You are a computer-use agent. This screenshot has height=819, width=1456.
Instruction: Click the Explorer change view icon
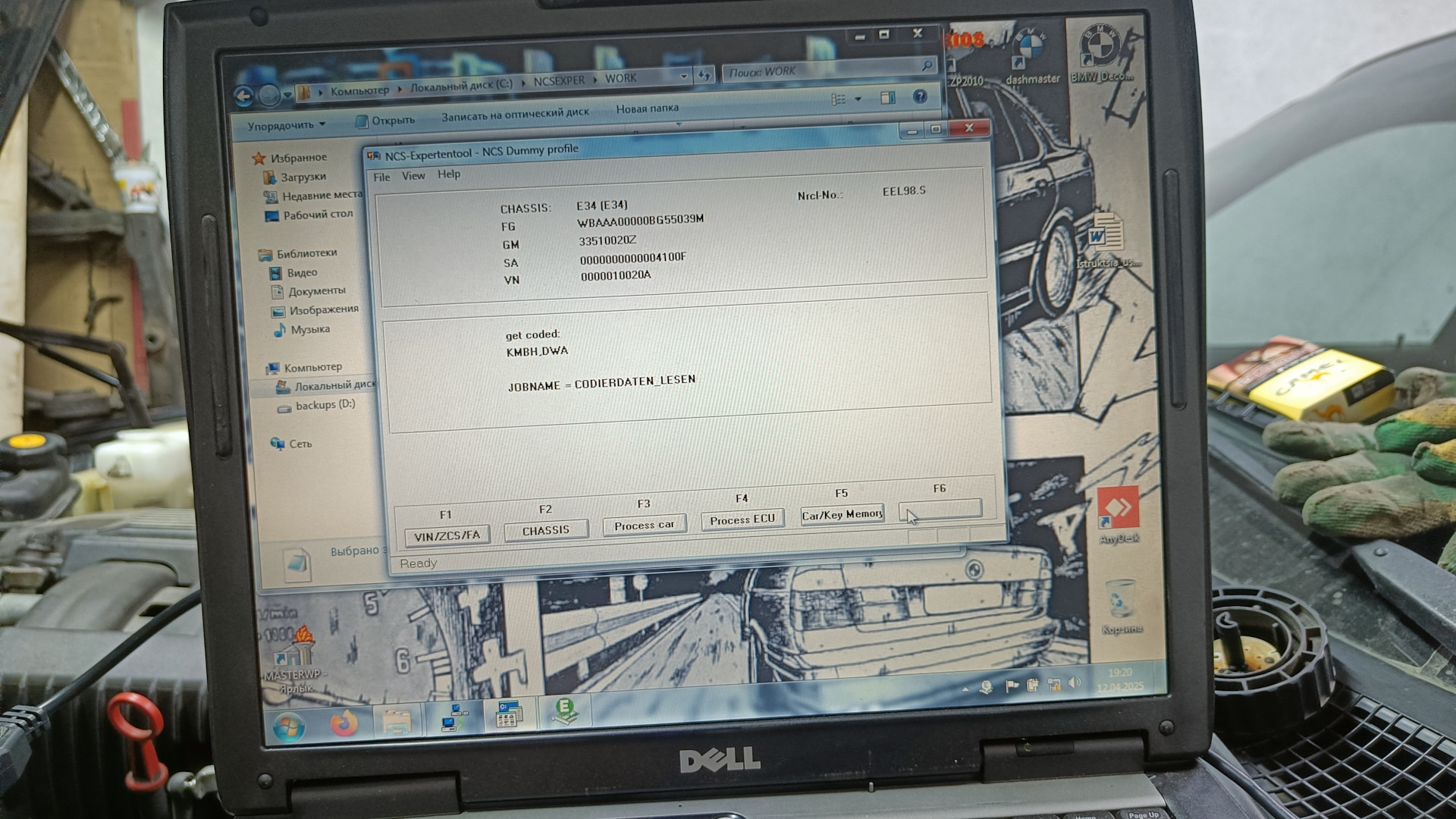coord(838,99)
